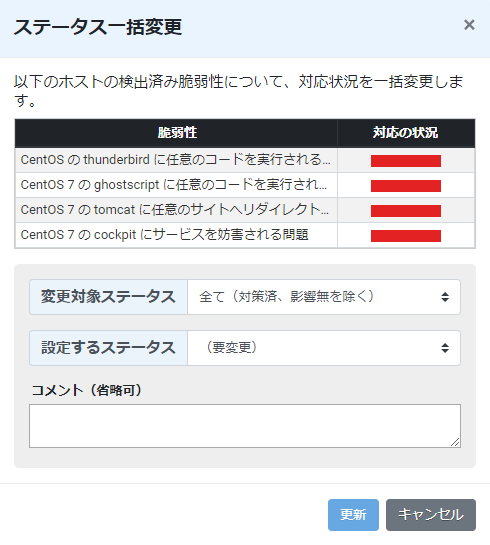Click the resize grip of the comment box
Viewport: 490px width, 545px height.
[x=455, y=442]
